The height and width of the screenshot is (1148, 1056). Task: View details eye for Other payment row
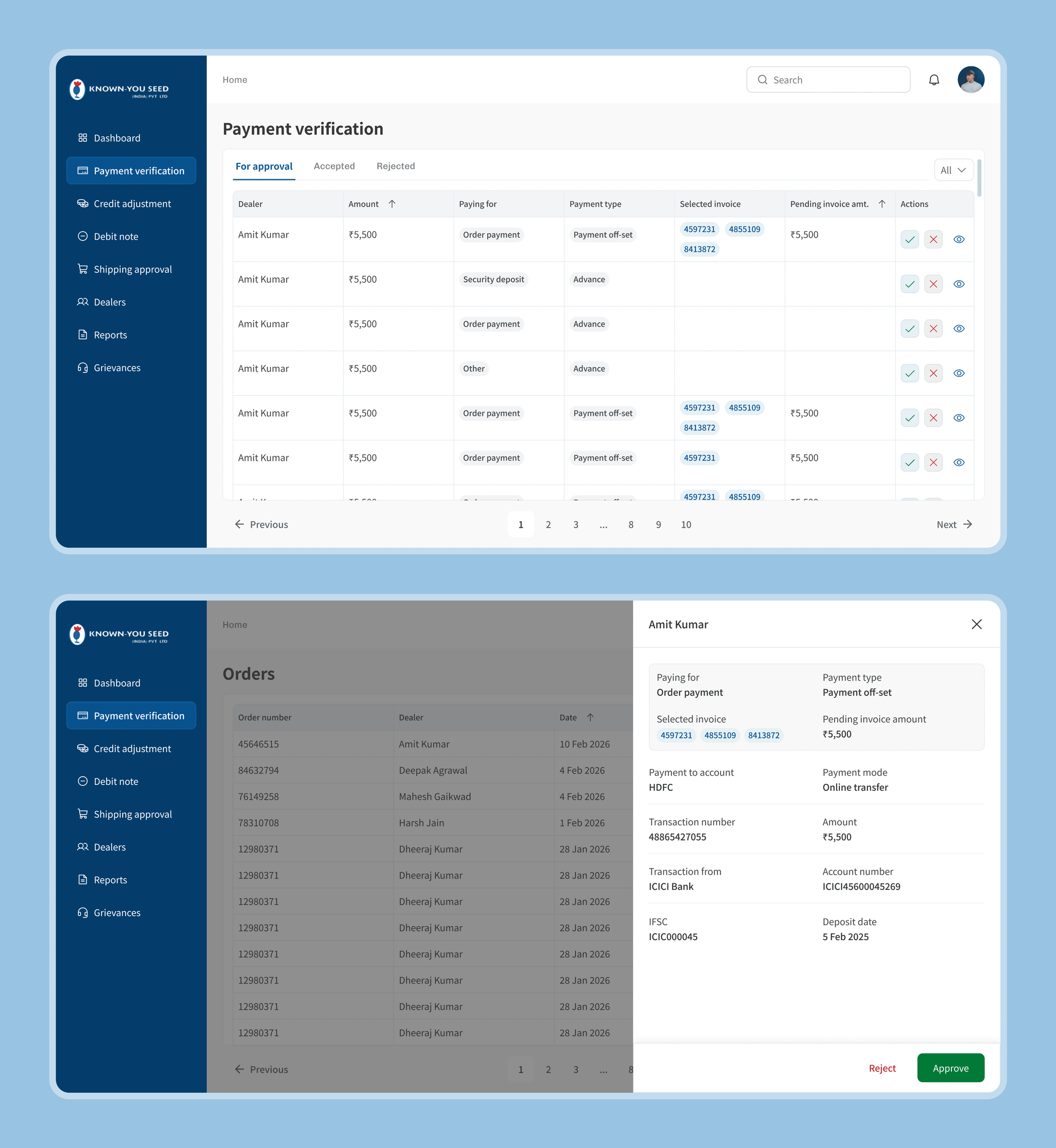959,373
